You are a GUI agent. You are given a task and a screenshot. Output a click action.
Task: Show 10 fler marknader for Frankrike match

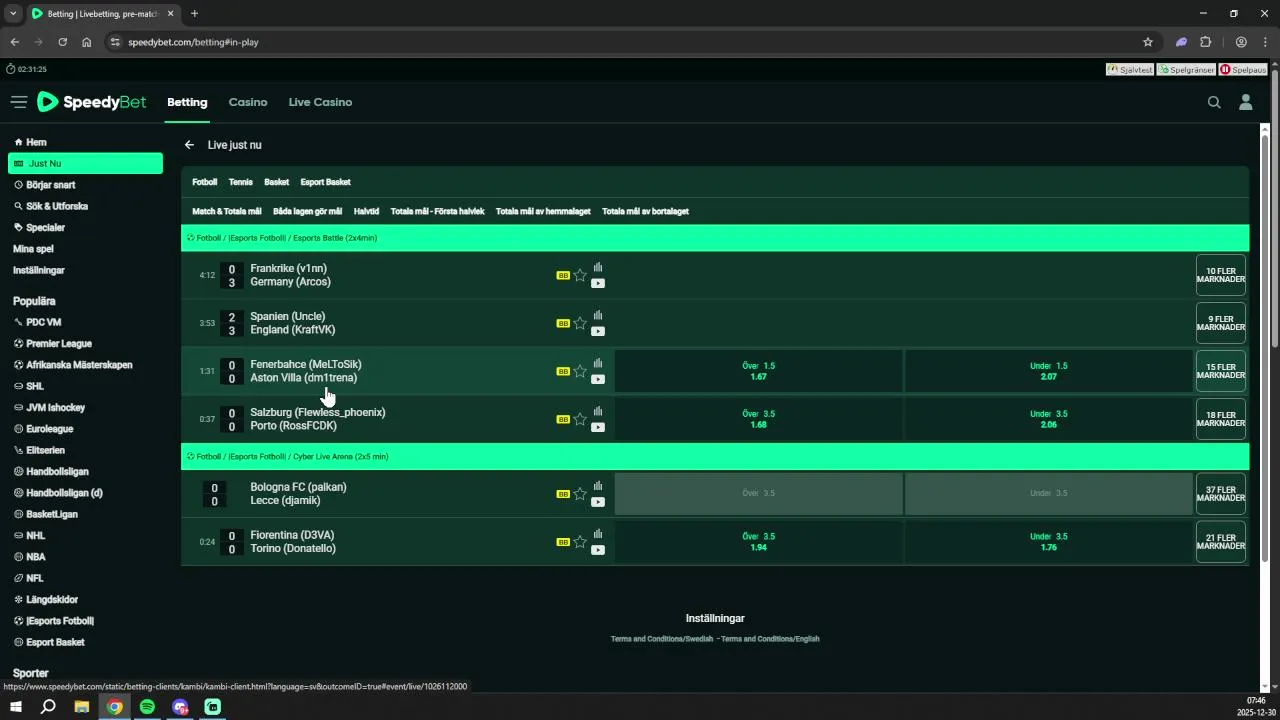pyautogui.click(x=1221, y=275)
